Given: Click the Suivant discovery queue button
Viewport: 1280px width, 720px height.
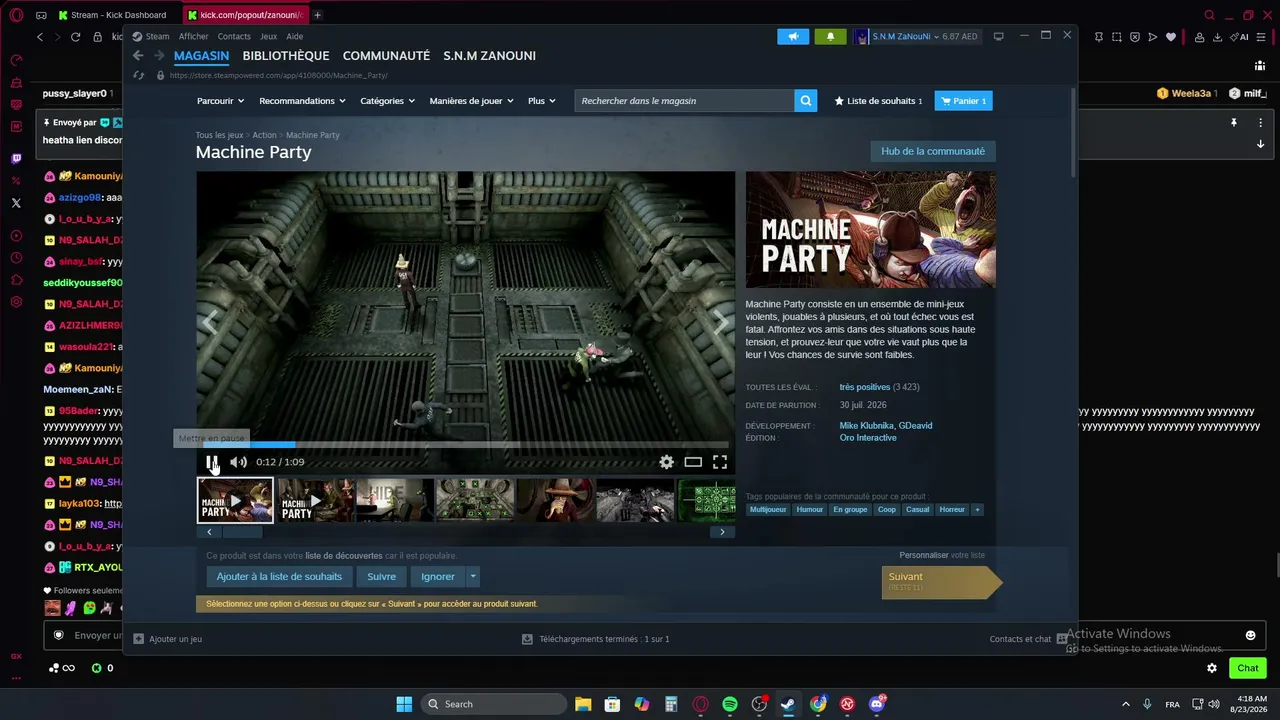Looking at the screenshot, I should 941,582.
